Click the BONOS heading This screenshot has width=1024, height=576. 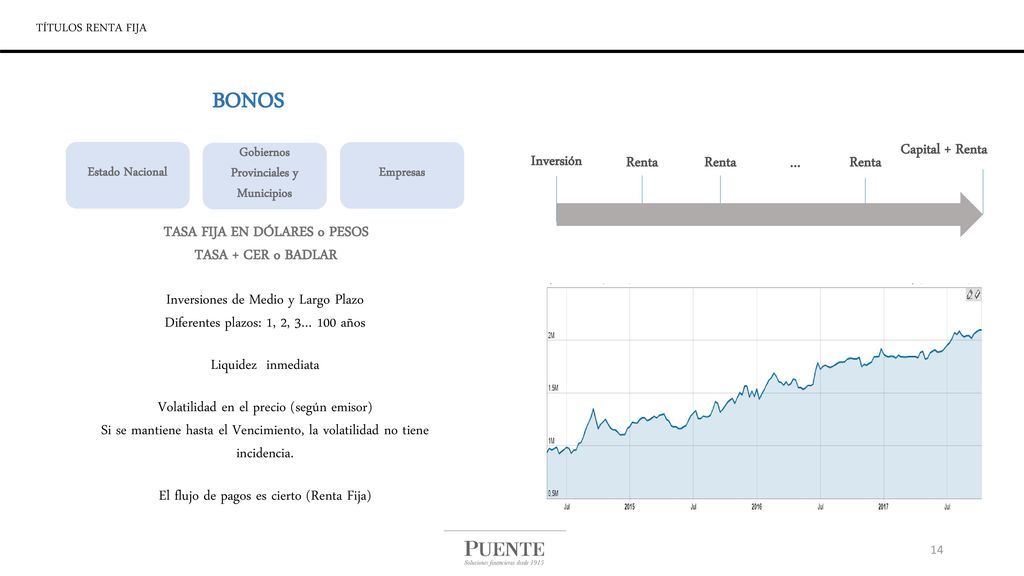[x=248, y=101]
